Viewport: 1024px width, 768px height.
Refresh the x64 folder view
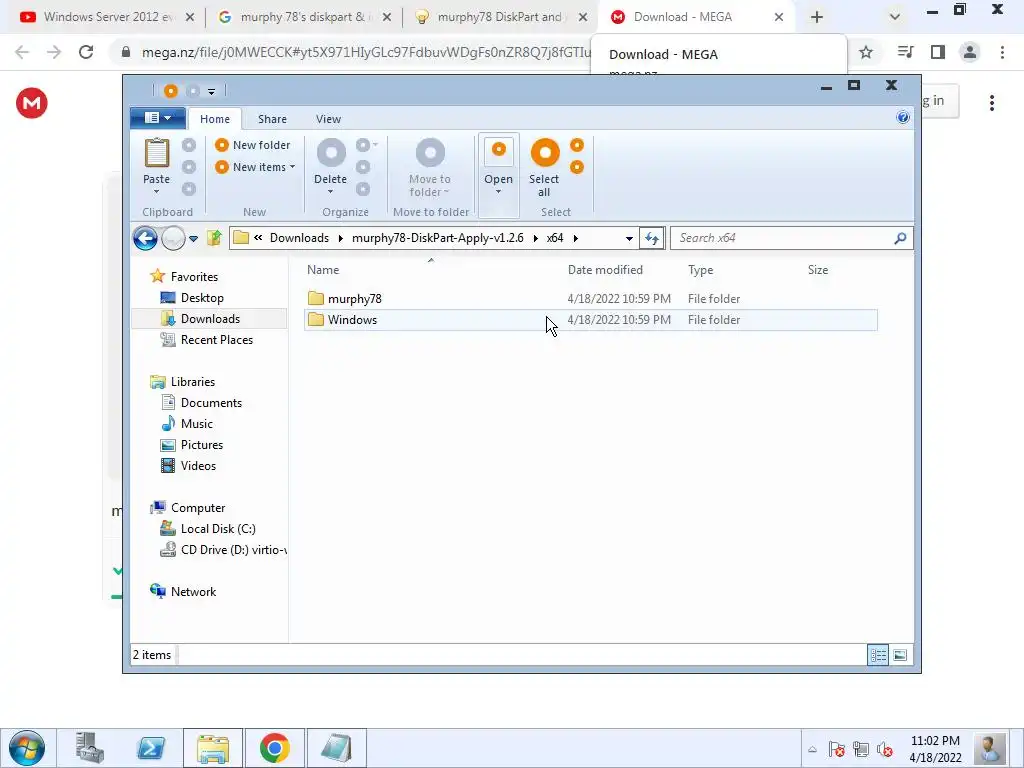652,238
